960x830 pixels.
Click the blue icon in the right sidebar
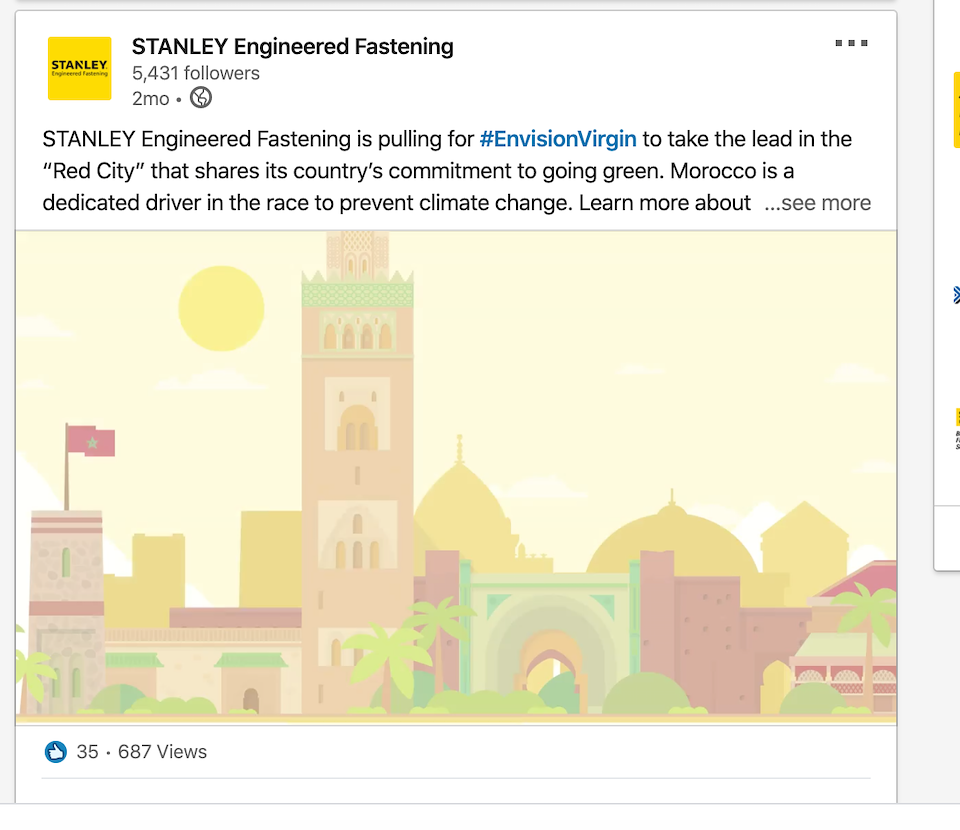956,295
